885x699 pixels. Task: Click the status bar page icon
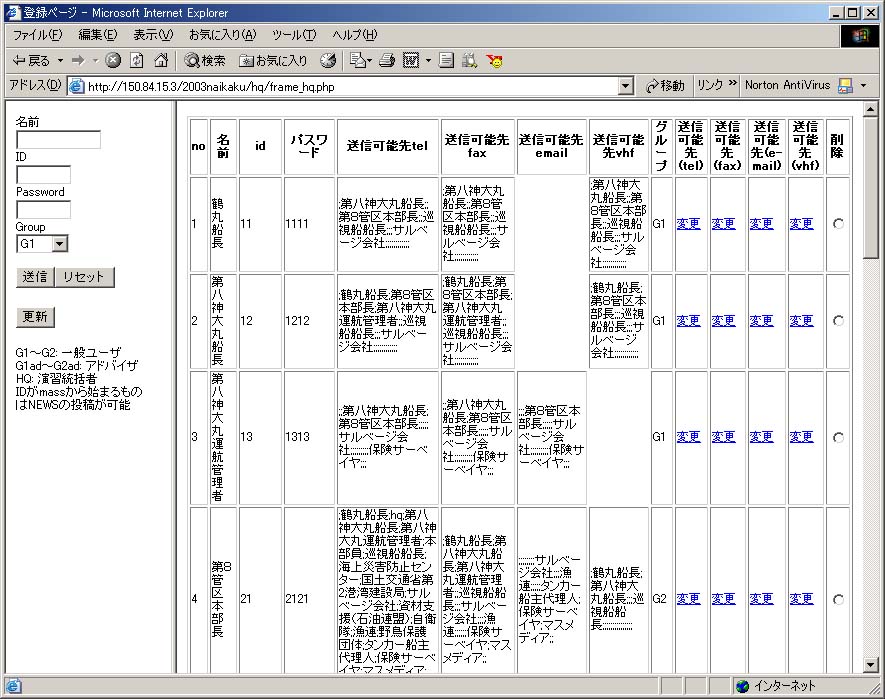click(x=14, y=686)
